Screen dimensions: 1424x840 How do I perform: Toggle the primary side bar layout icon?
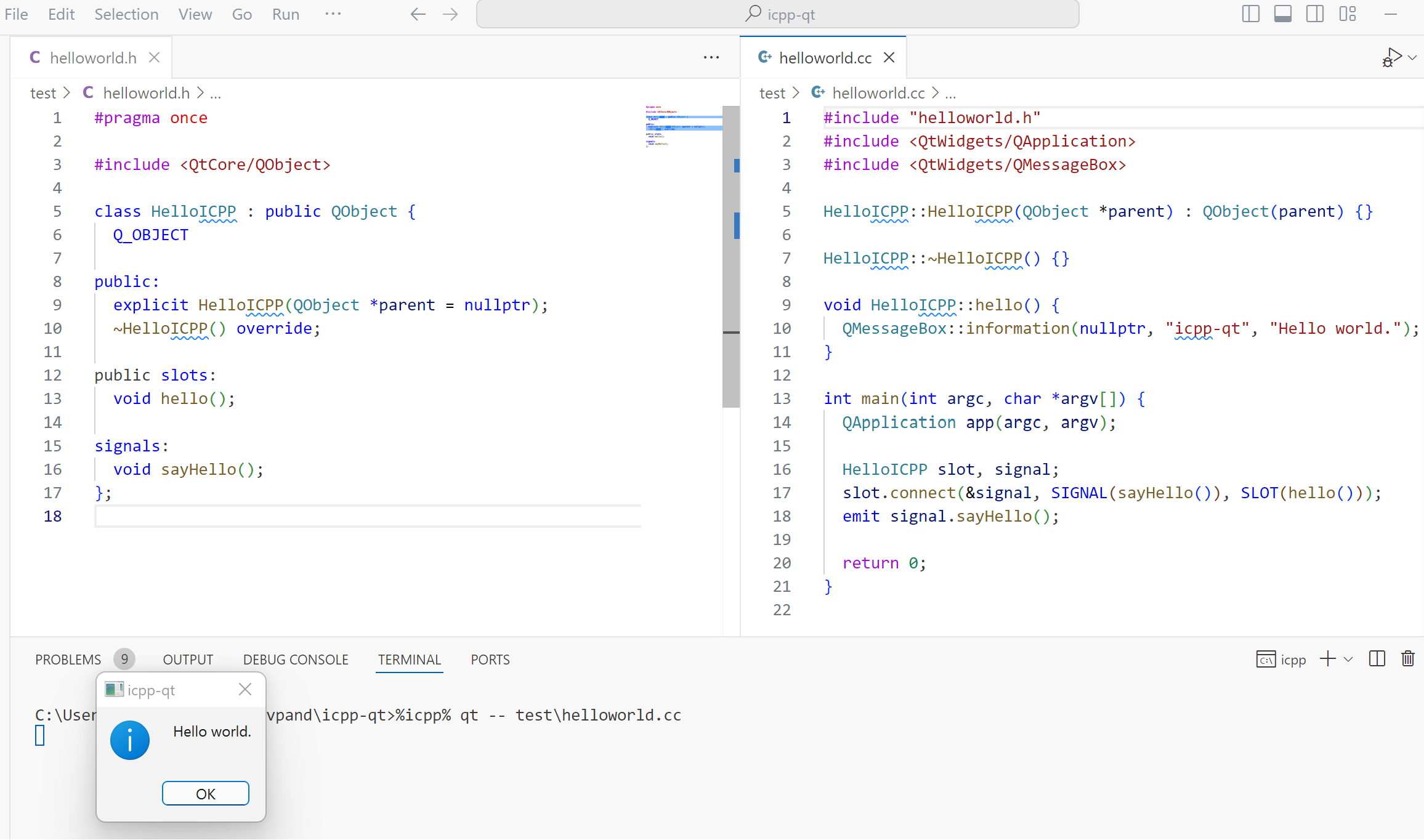pyautogui.click(x=1250, y=14)
